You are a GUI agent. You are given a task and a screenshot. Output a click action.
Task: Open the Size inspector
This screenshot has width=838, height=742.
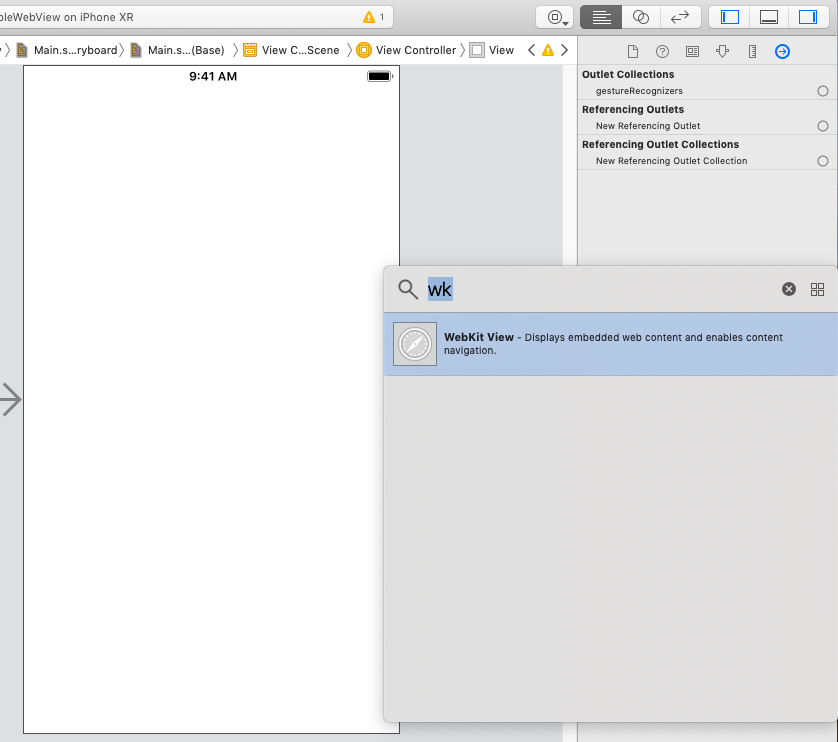point(752,51)
